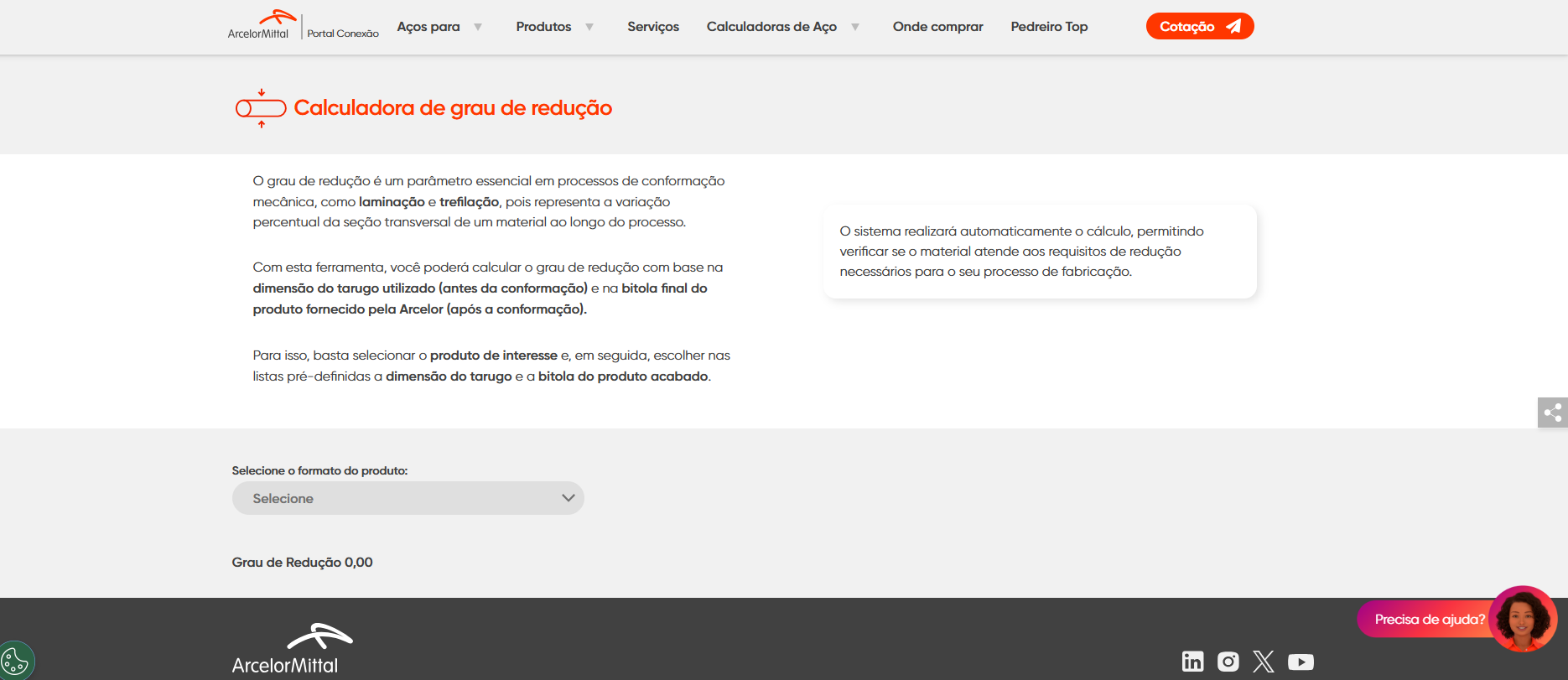Open Instagram from the footer icon
Image resolution: width=1568 pixels, height=680 pixels.
[x=1228, y=662]
